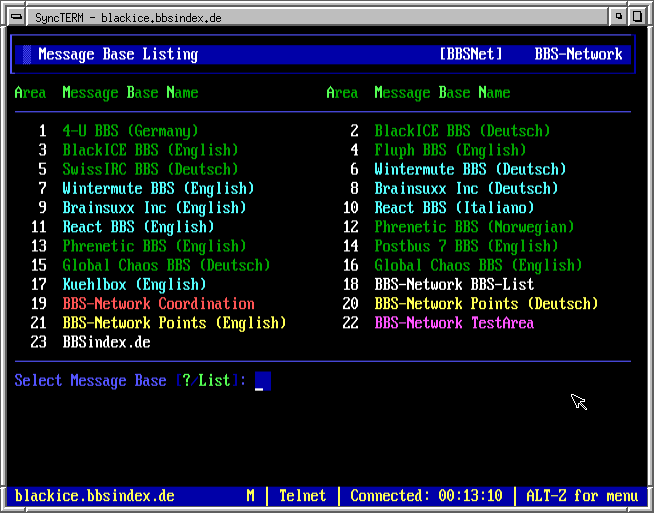Click BBS-Network text in the header bar
654x513 pixels.
(x=579, y=54)
